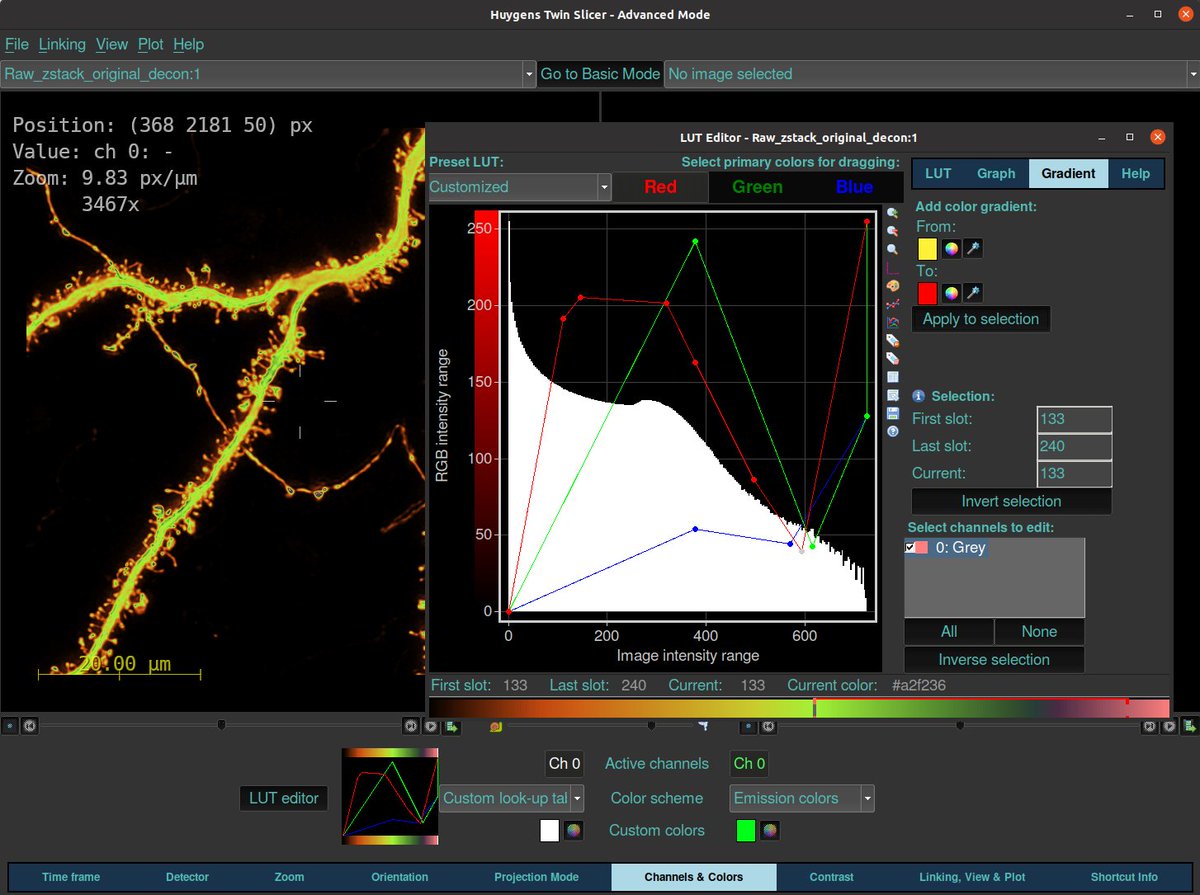Click the LUT color gradient bar
The image size is (1200, 895).
coord(799,708)
